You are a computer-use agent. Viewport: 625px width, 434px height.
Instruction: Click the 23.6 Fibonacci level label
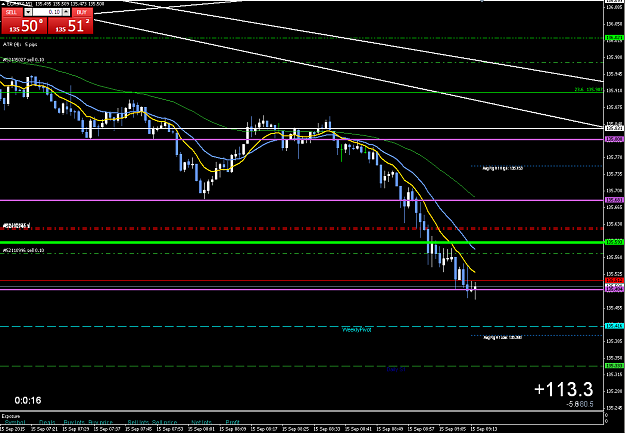point(588,89)
